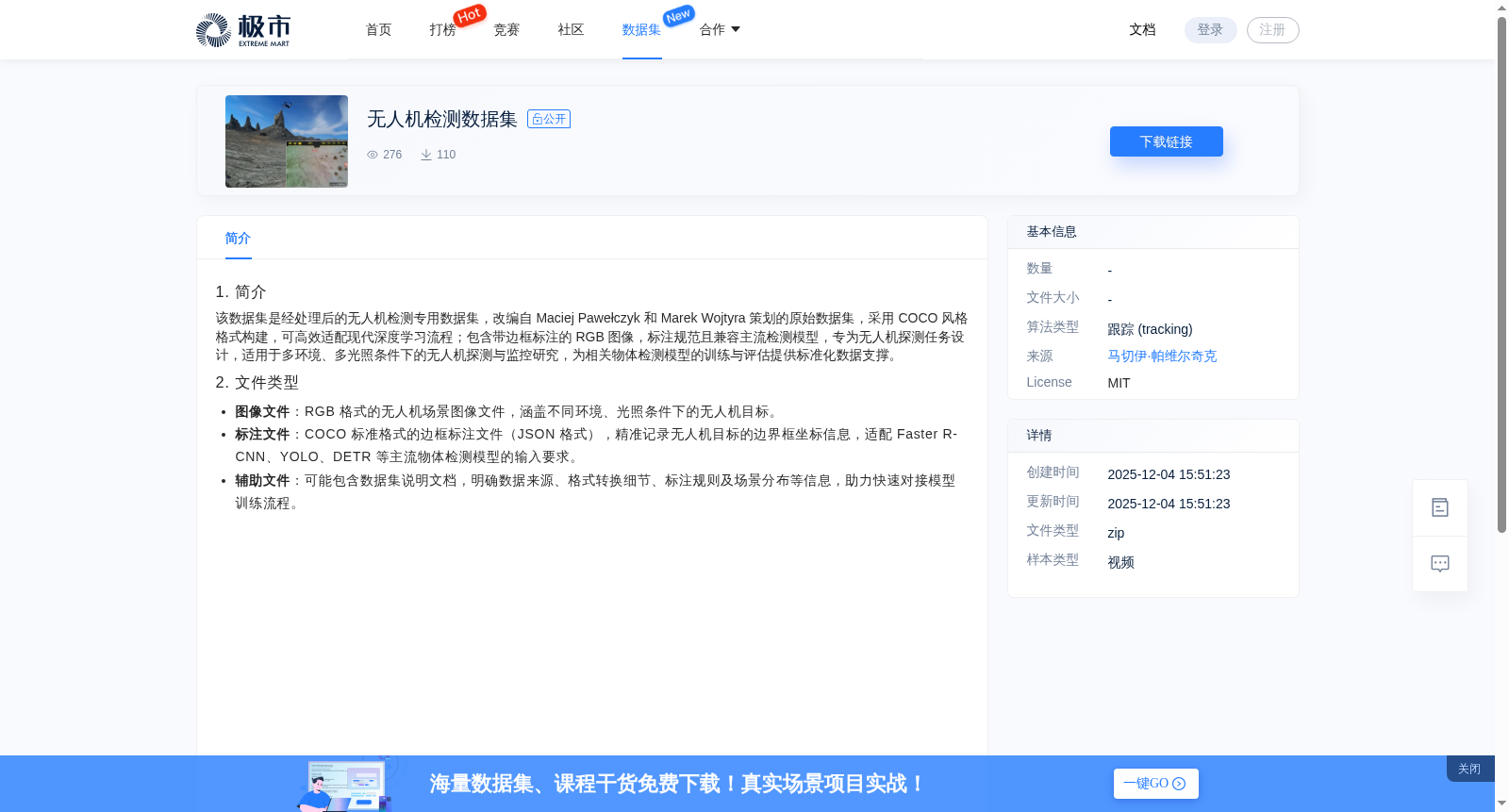Click the 基本信息 panel header

(1153, 232)
